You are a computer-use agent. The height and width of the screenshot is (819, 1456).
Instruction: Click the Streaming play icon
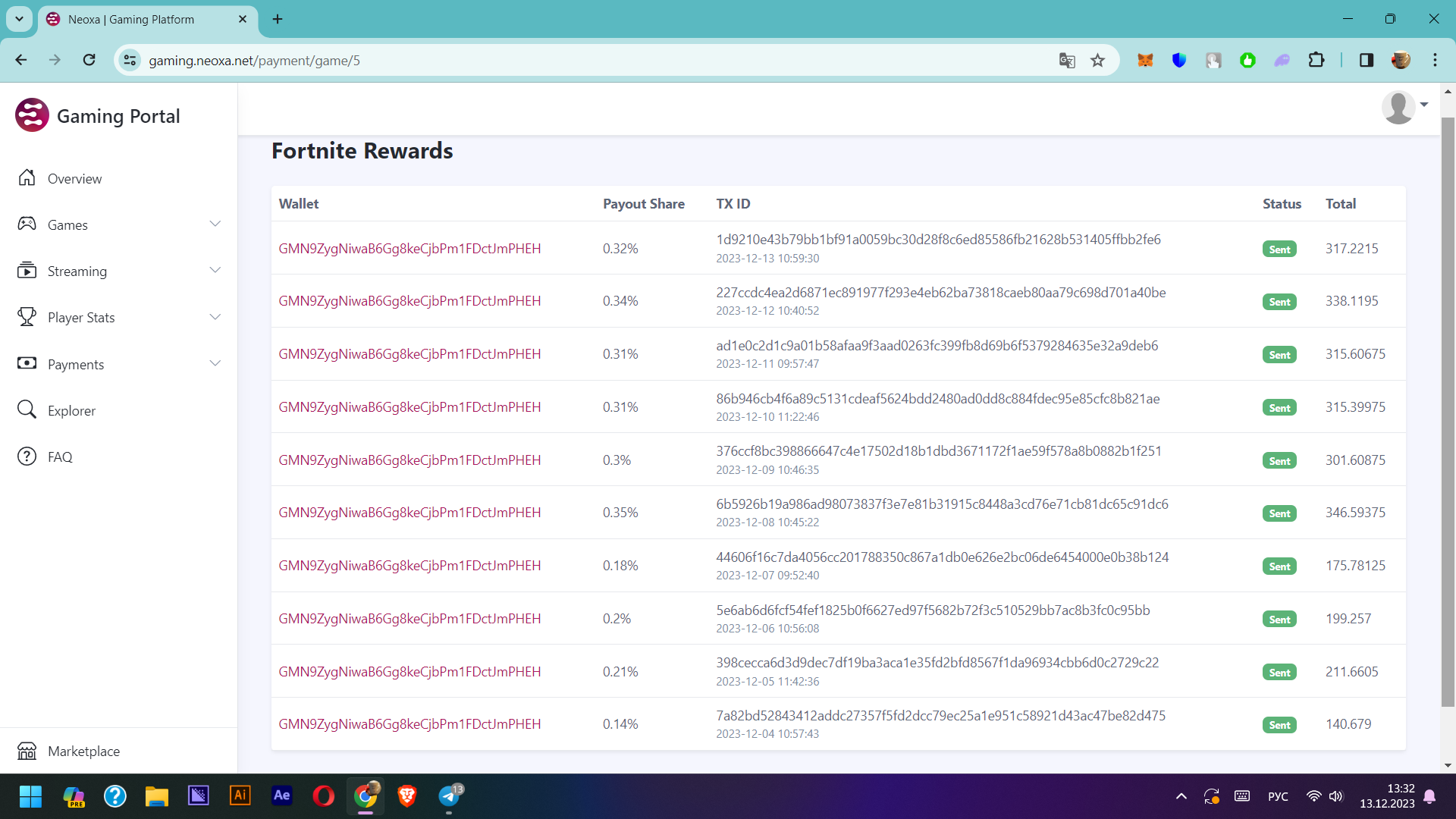point(27,270)
